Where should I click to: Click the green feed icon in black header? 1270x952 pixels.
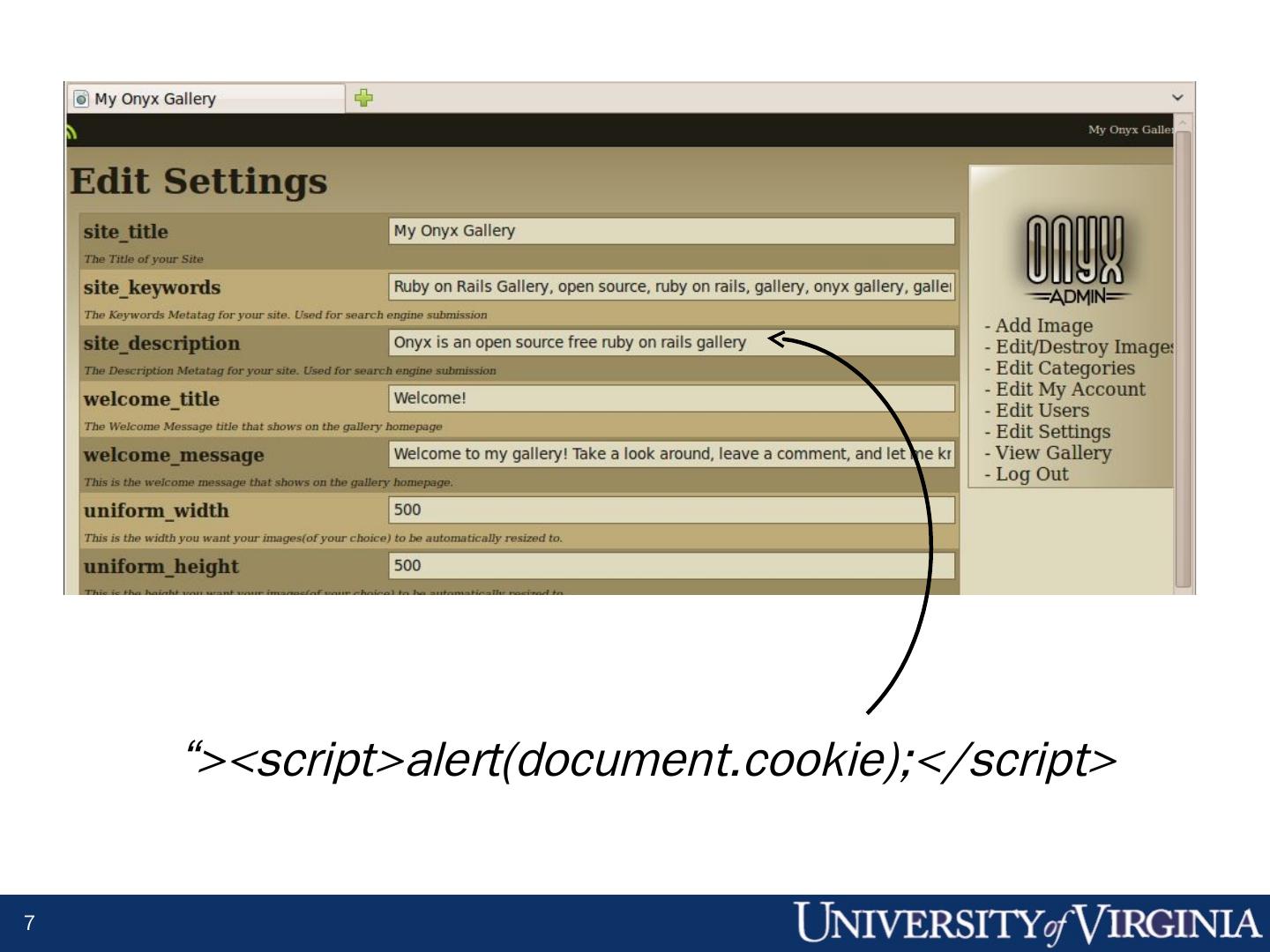71,131
